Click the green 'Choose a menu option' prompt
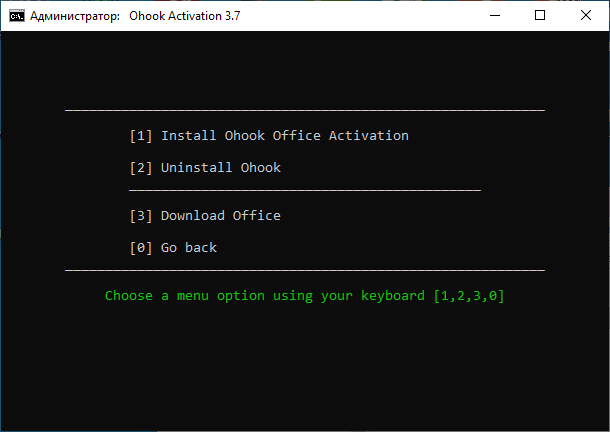The width and height of the screenshot is (610, 432). point(265,296)
